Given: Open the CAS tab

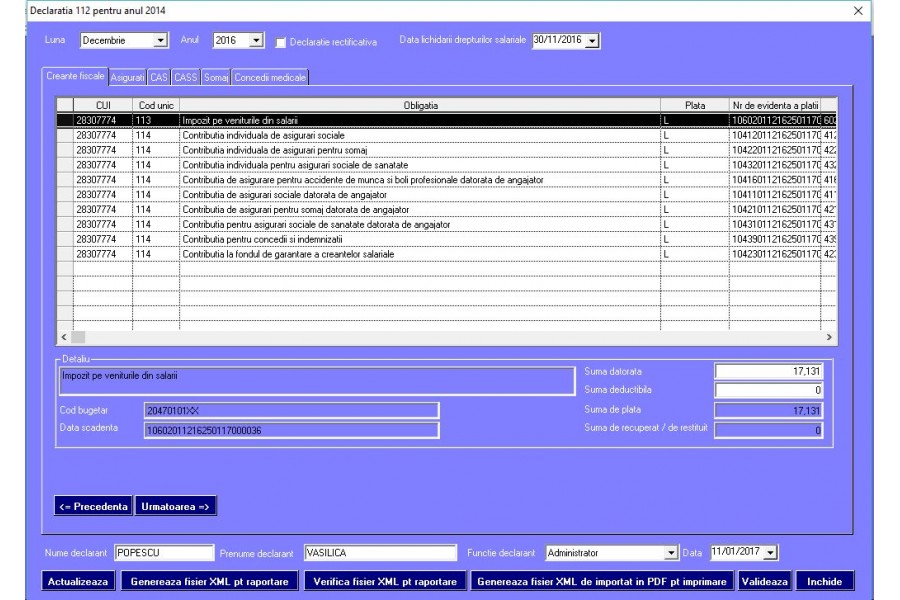Looking at the screenshot, I should click(159, 78).
